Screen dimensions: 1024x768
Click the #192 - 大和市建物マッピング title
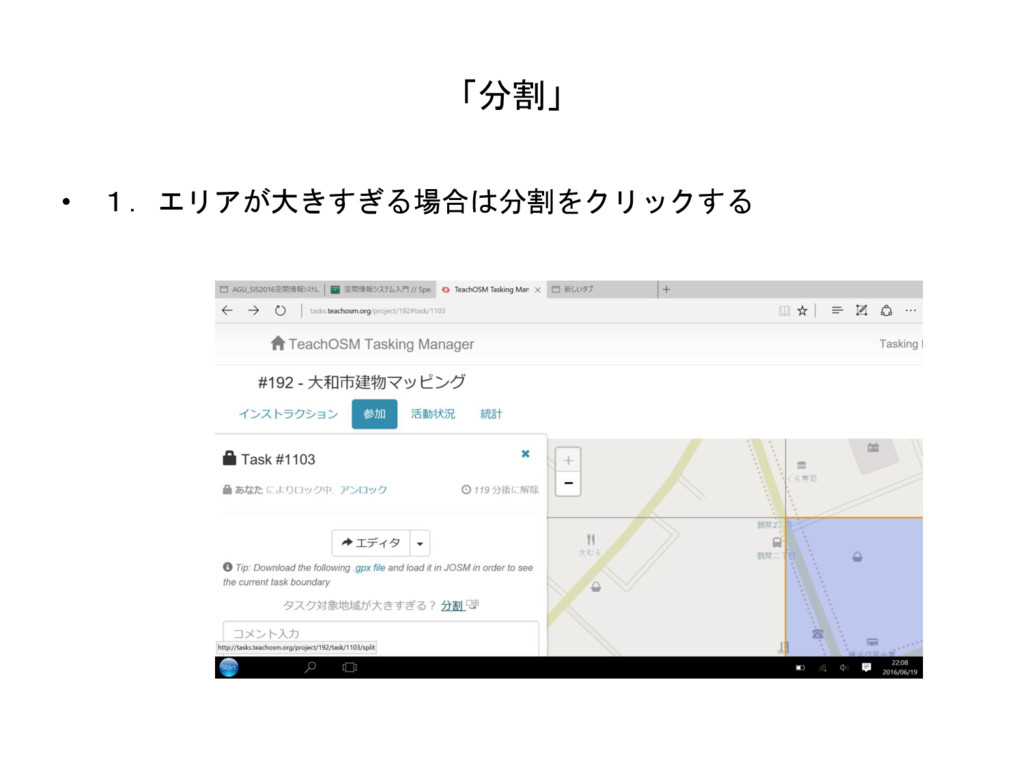362,382
